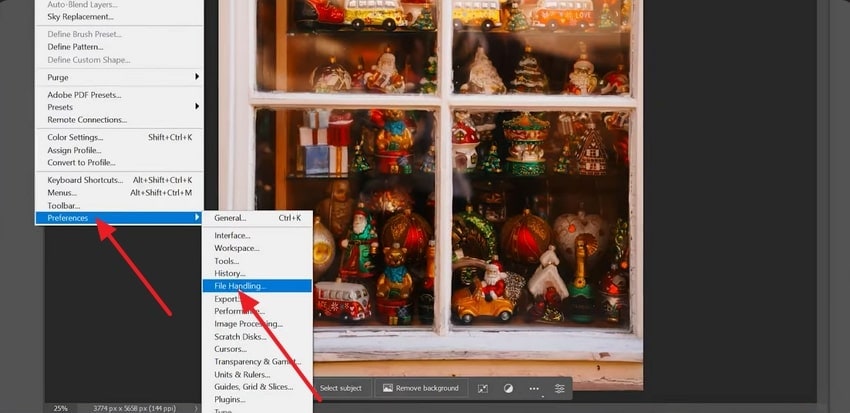The image size is (850, 413).
Task: Open History... preferences
Action: coord(257,274)
